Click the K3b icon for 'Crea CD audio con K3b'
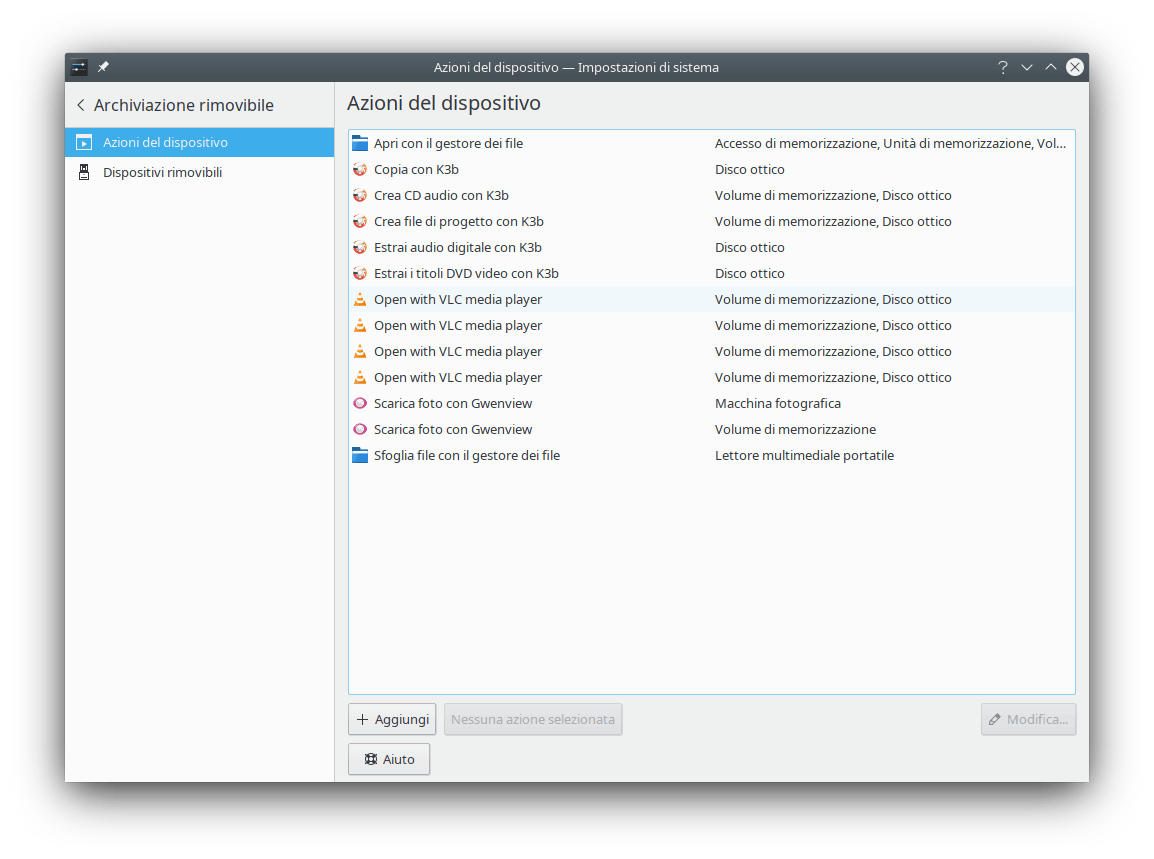Viewport: 1154px width, 859px height. tap(360, 196)
